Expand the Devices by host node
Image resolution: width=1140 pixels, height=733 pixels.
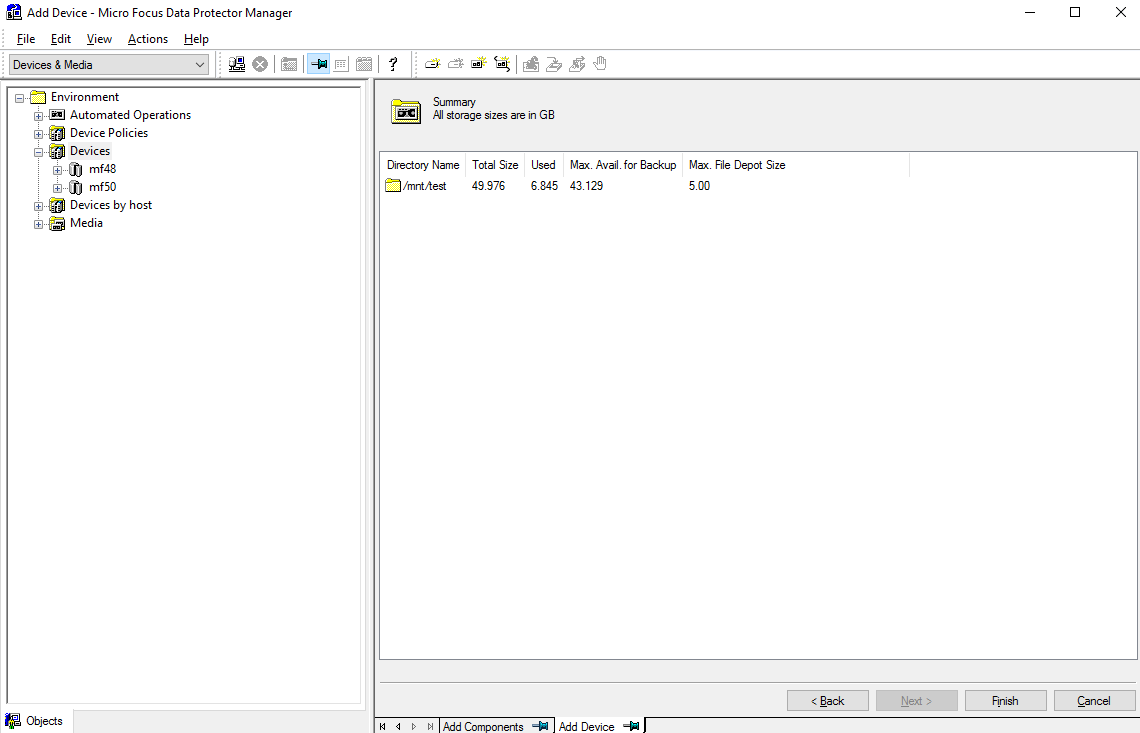(x=39, y=206)
